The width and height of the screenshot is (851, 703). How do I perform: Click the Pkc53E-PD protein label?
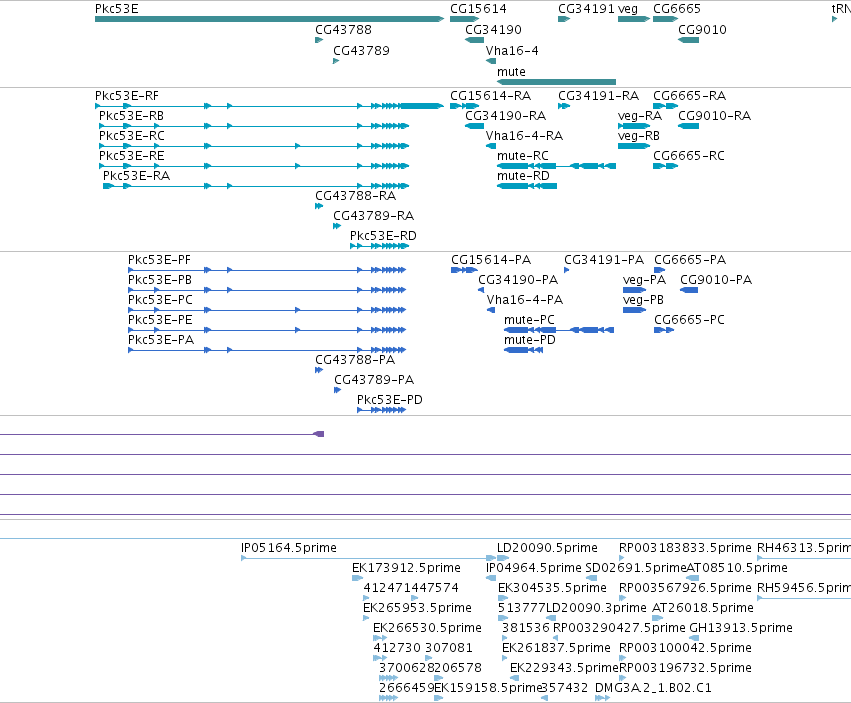click(x=390, y=400)
